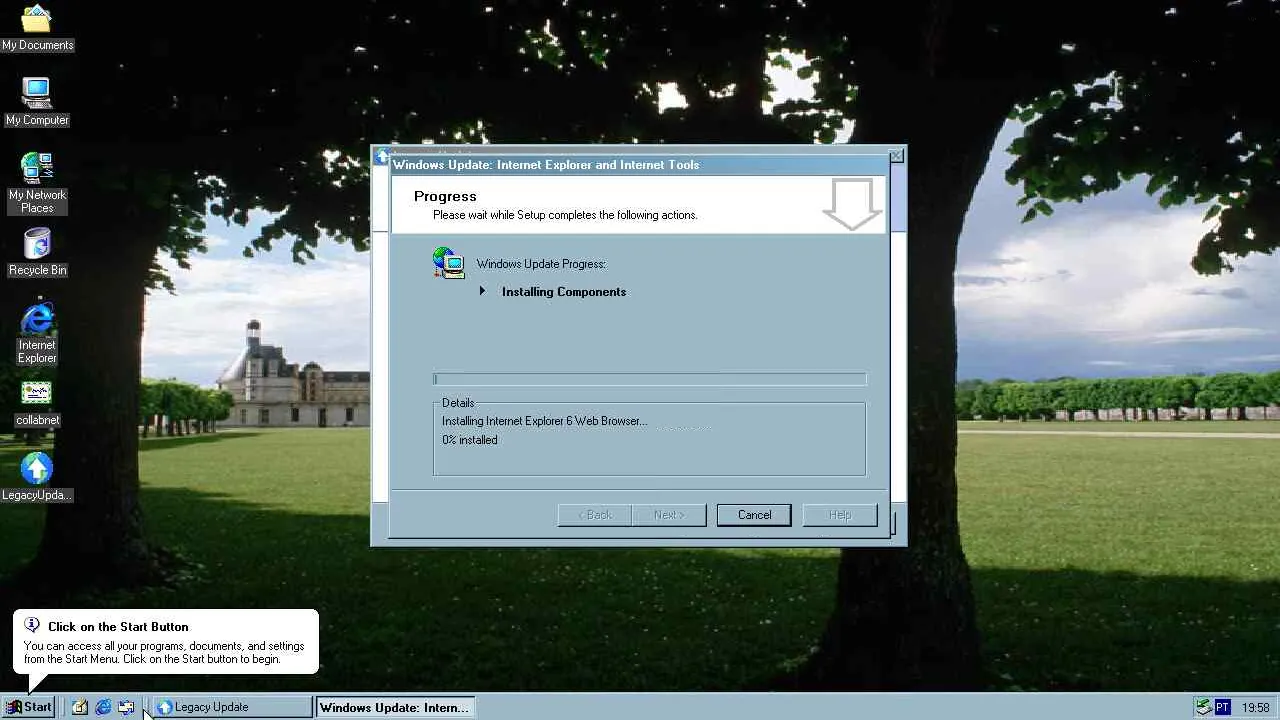Switch to the Legacy Update taskbar button
Viewport: 1280px width, 720px height.
click(x=233, y=707)
